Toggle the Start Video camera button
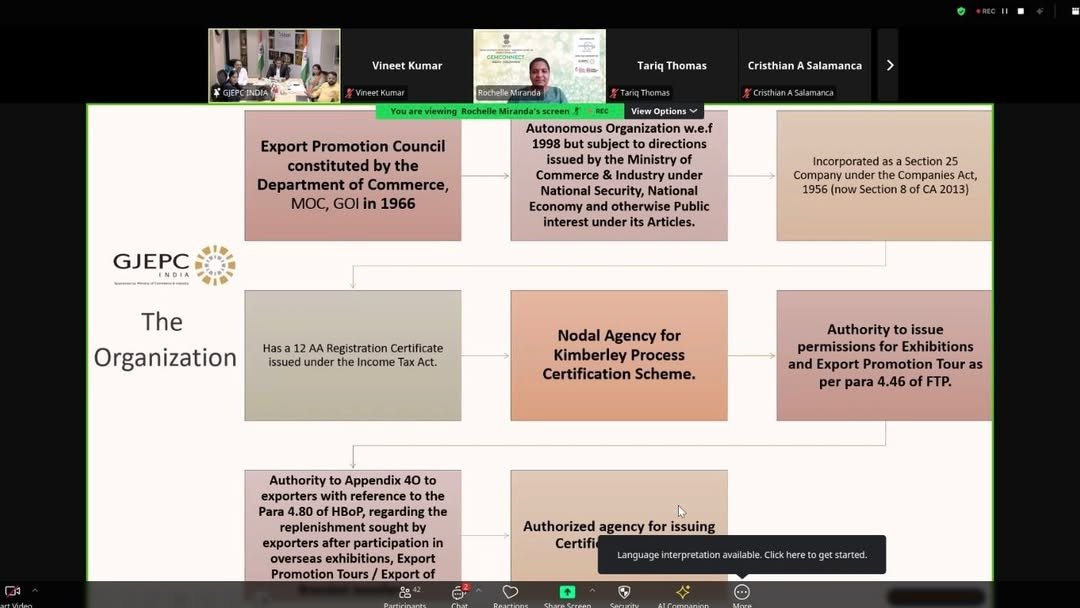The height and width of the screenshot is (608, 1080). pyautogui.click(x=12, y=596)
